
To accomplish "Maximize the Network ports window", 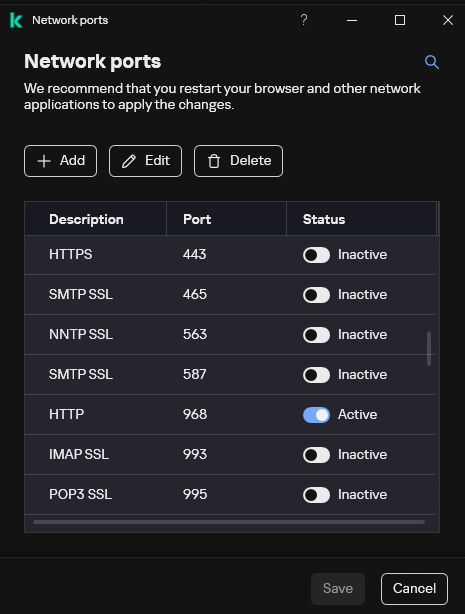I will pos(400,20).
